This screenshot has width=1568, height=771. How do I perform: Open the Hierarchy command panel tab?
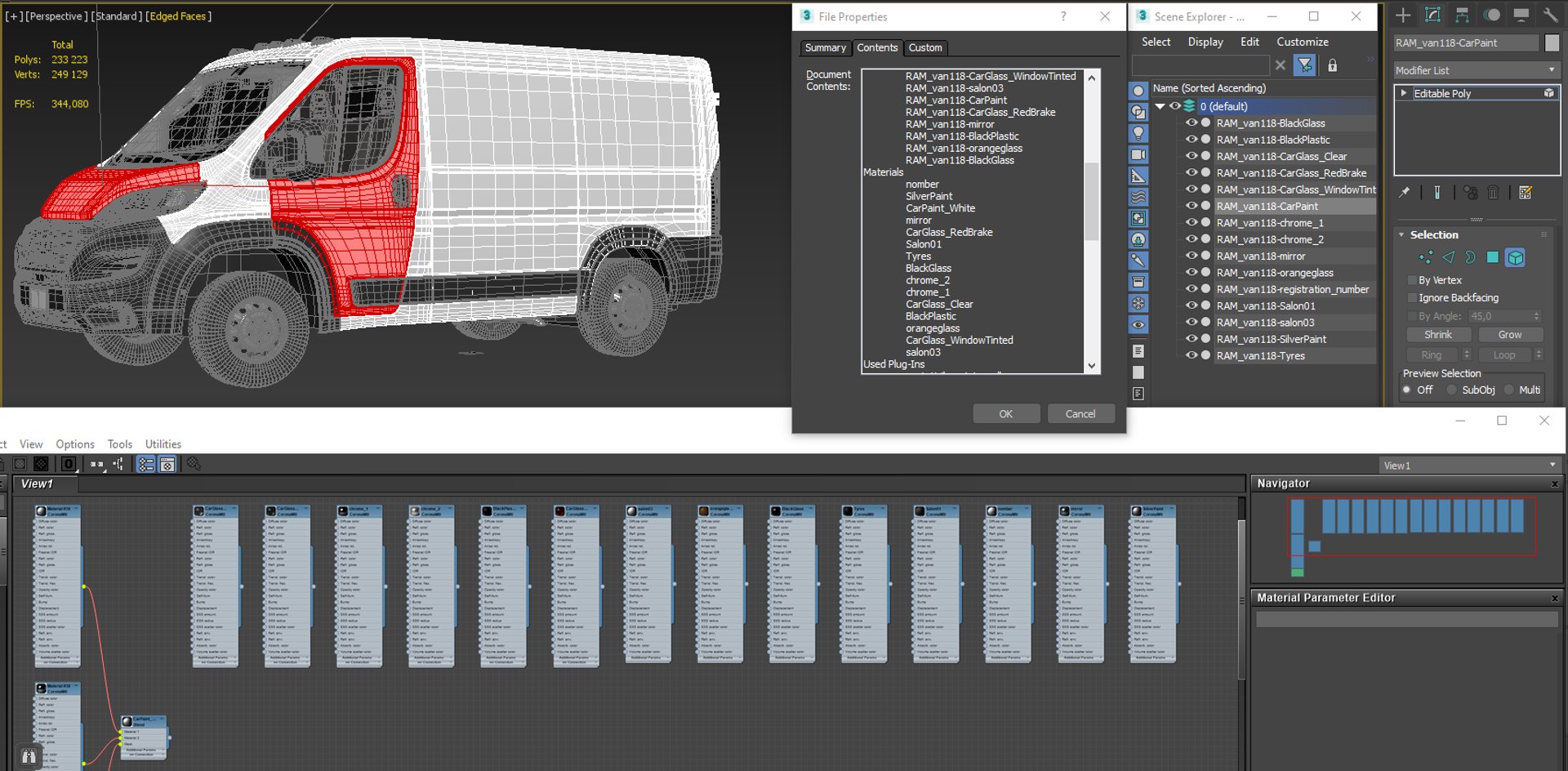(x=1462, y=16)
